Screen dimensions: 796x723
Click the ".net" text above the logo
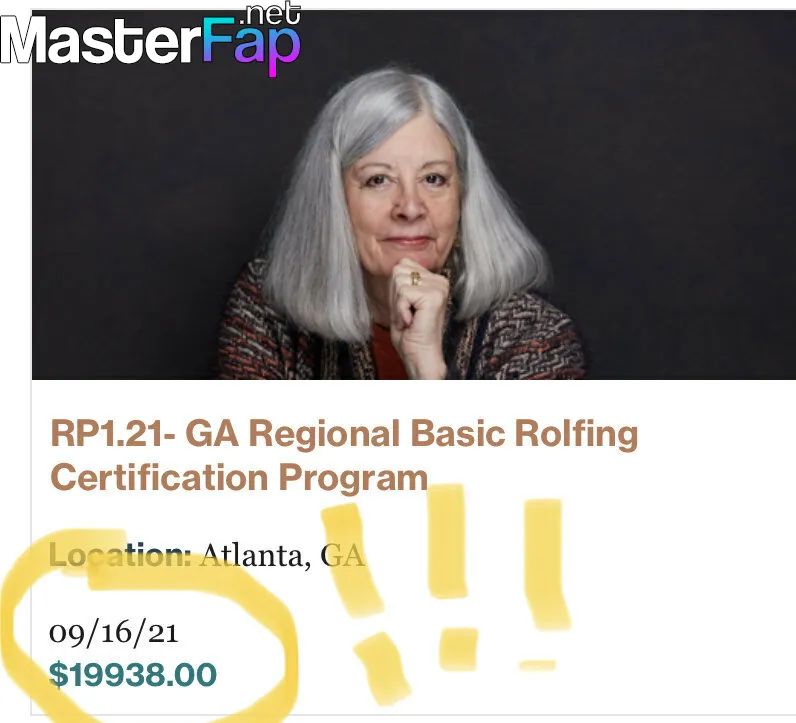tap(272, 14)
